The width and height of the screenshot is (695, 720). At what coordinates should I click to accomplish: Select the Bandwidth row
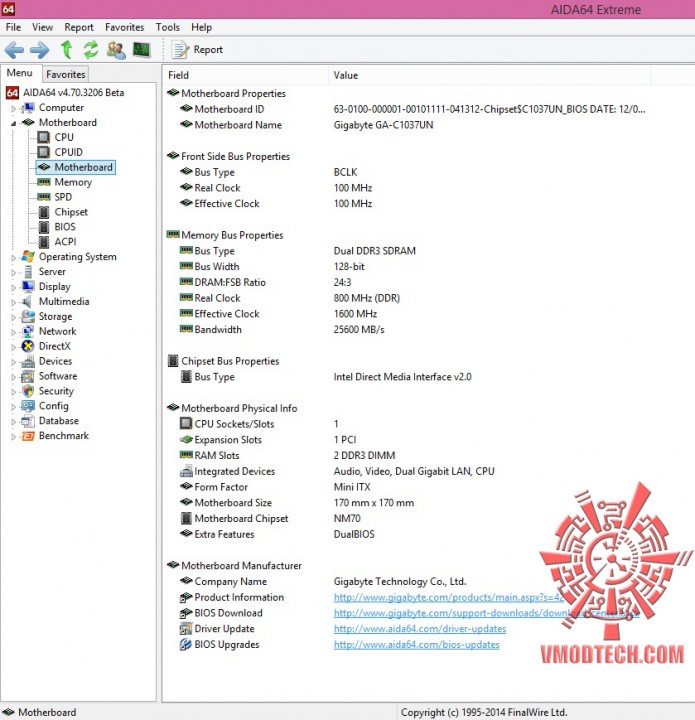point(282,330)
